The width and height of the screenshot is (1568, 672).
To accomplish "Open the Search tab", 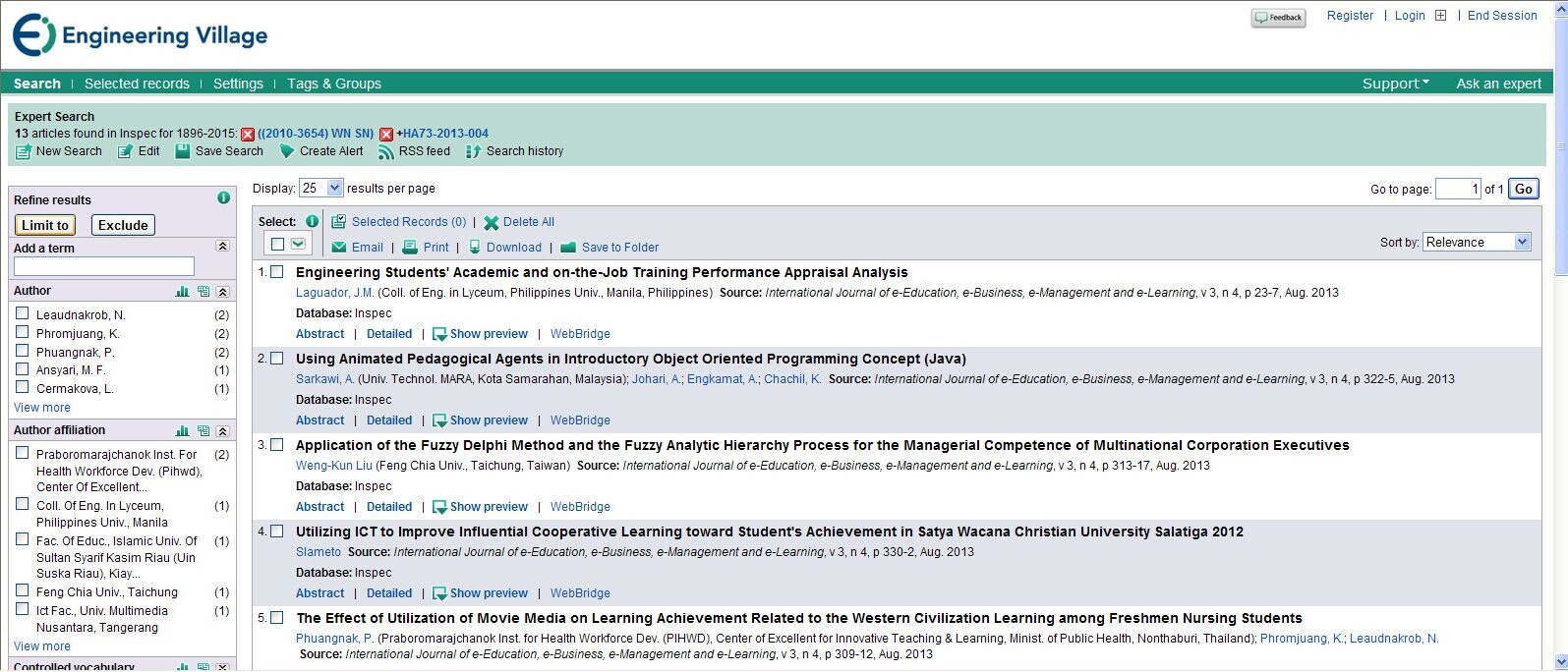I will 37,84.
